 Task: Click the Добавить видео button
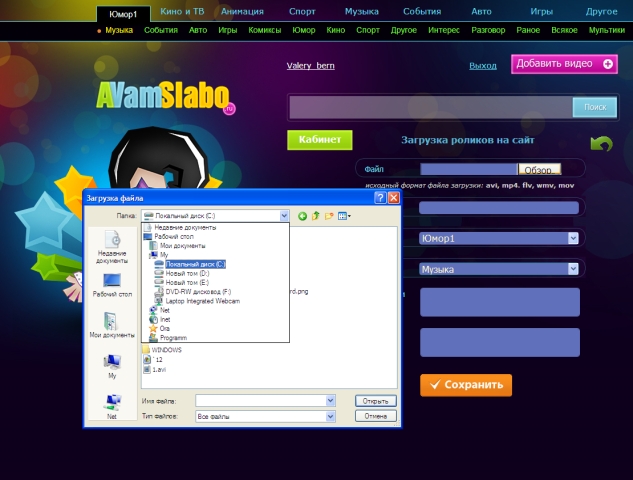[x=564, y=64]
